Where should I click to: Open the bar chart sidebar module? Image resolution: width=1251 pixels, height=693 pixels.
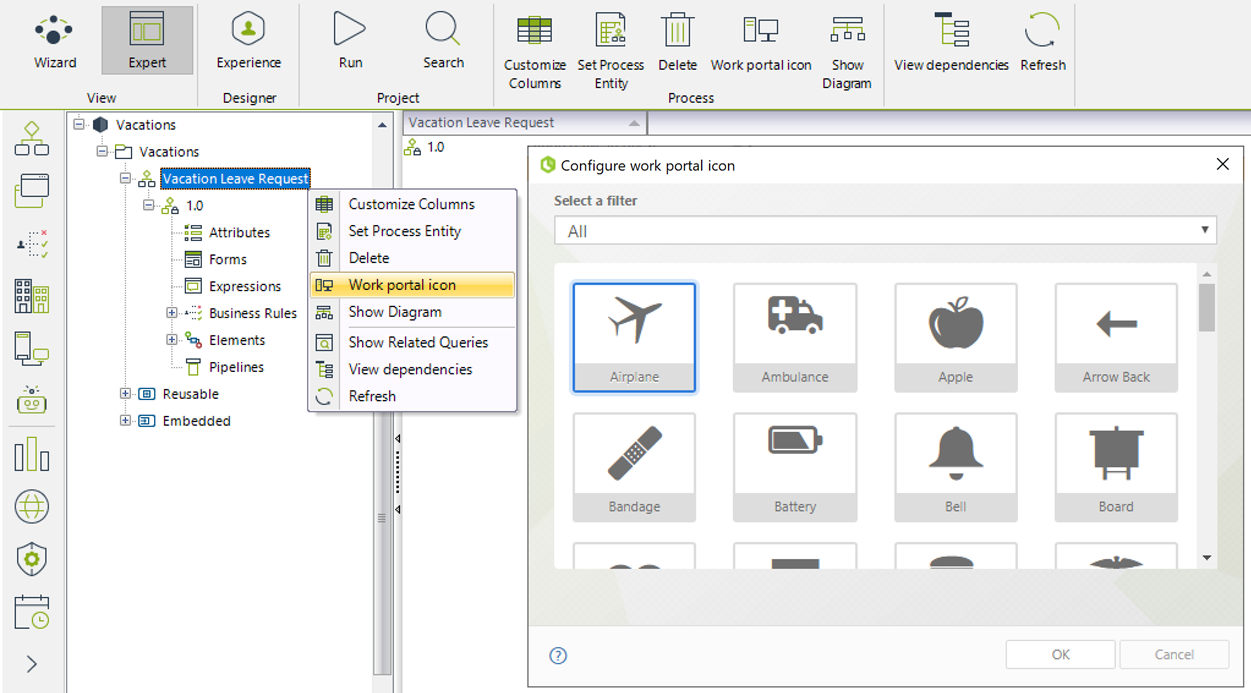[x=32, y=453]
